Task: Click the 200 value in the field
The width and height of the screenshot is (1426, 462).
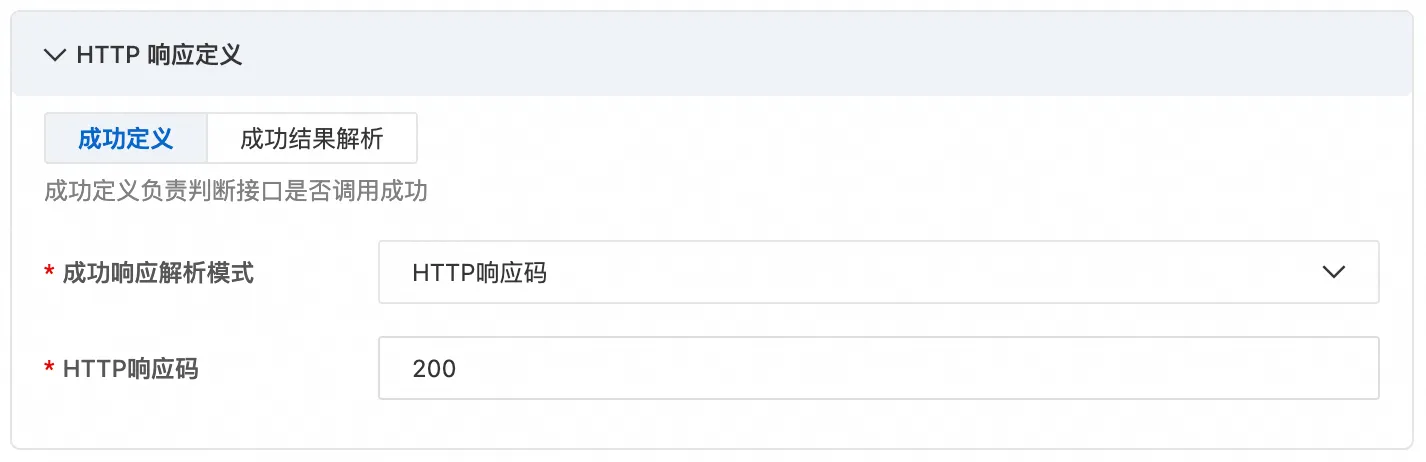Action: [x=434, y=369]
